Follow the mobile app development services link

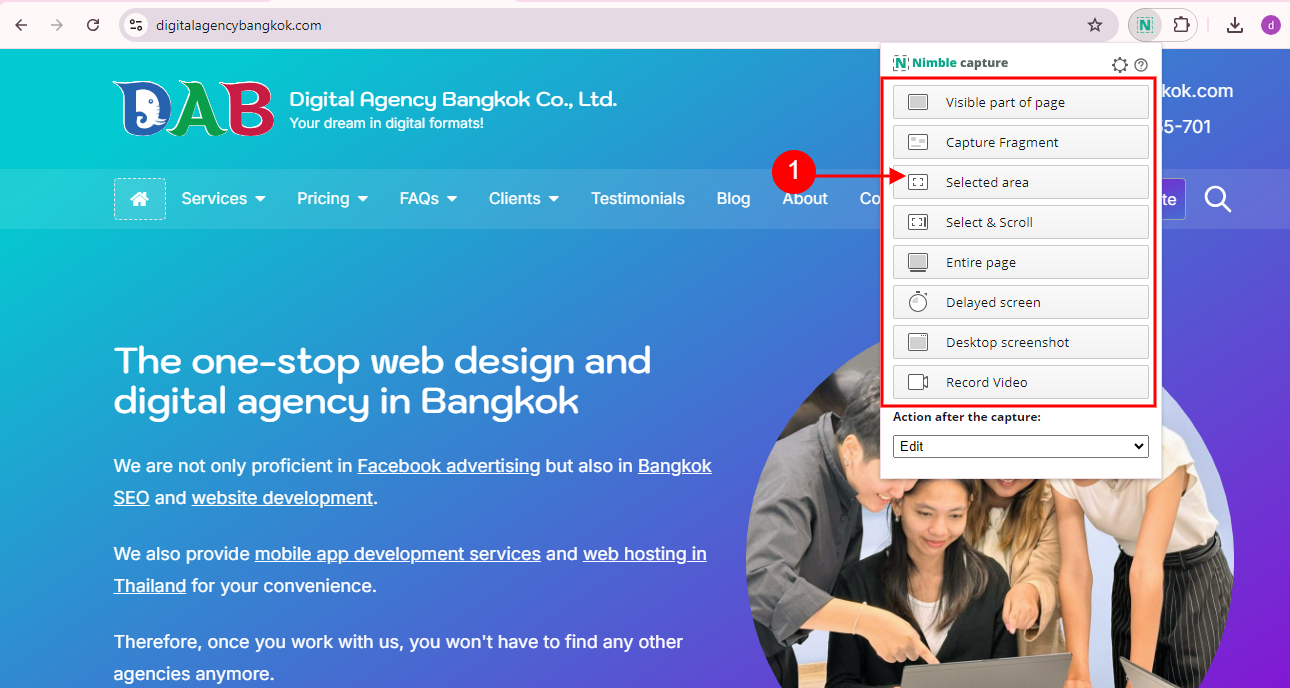click(x=398, y=554)
